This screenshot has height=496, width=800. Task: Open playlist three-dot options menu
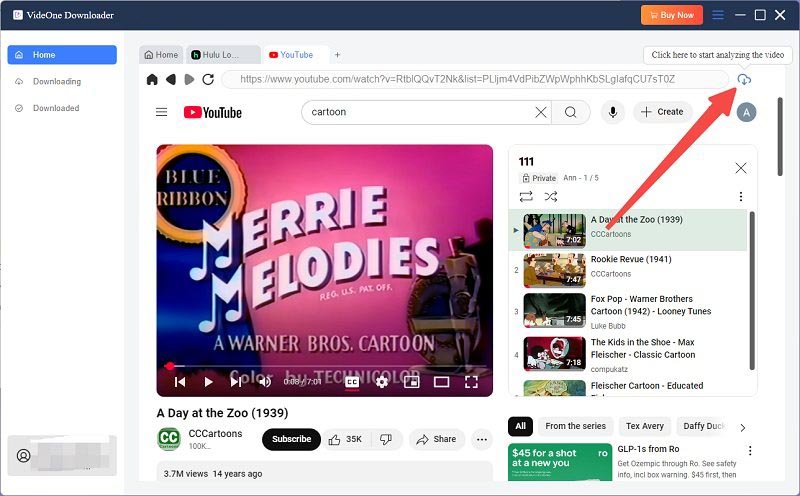[740, 197]
